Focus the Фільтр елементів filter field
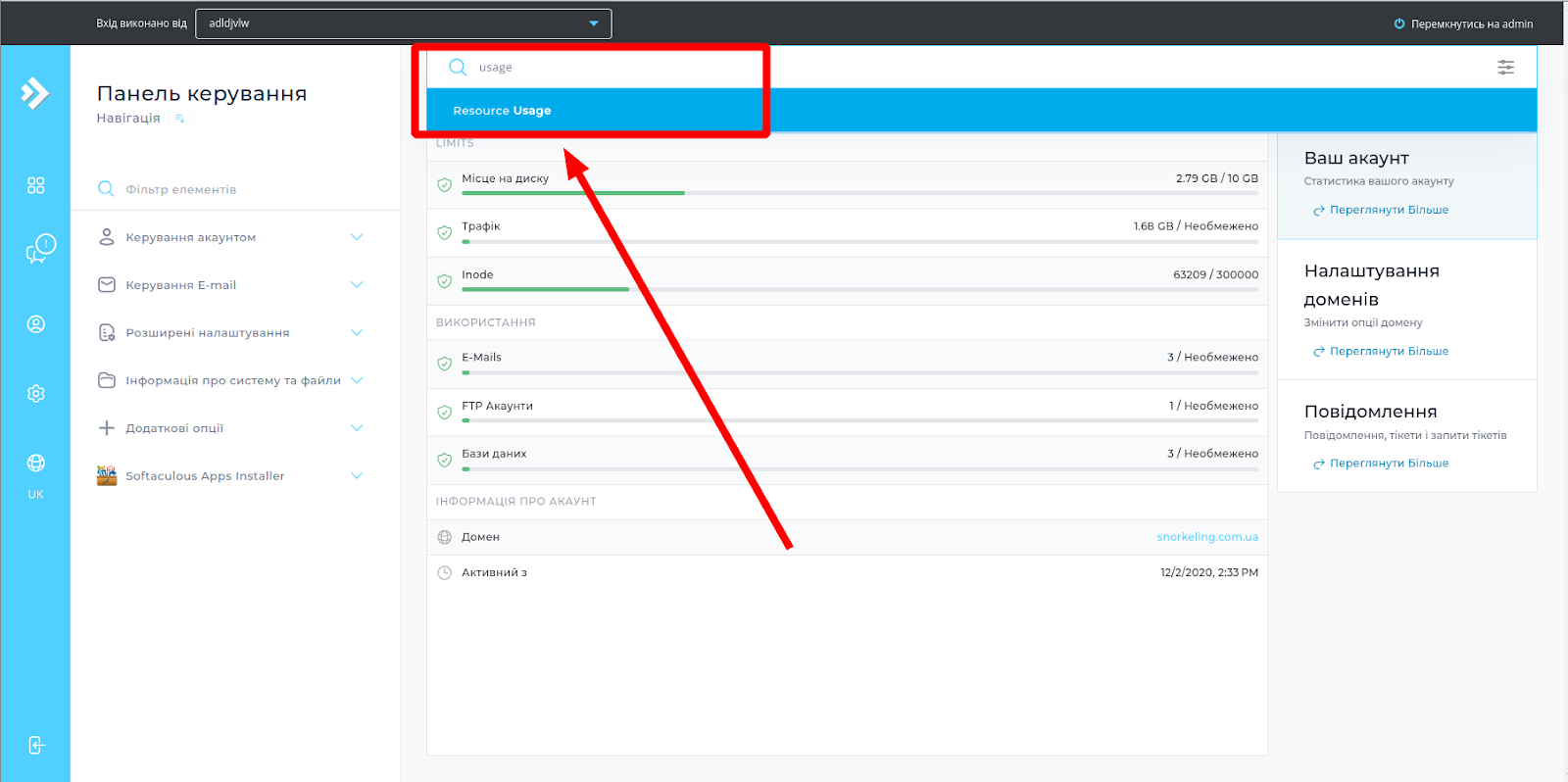This screenshot has height=782, width=1568. (x=235, y=189)
